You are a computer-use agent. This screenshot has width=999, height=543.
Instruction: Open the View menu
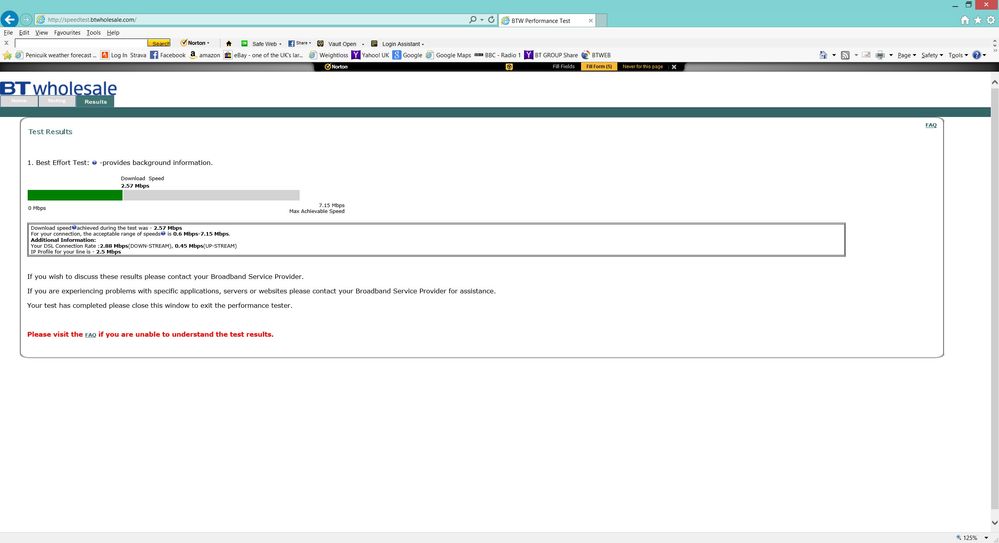[41, 33]
